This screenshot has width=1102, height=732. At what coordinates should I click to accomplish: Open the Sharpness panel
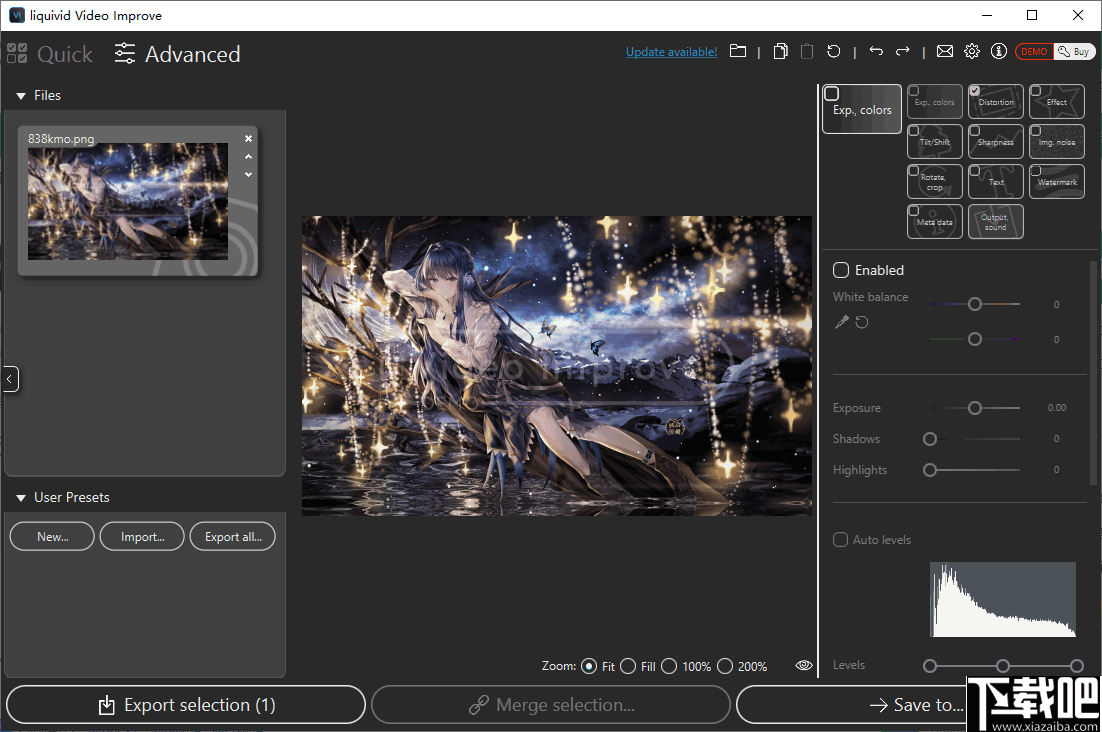pos(995,141)
